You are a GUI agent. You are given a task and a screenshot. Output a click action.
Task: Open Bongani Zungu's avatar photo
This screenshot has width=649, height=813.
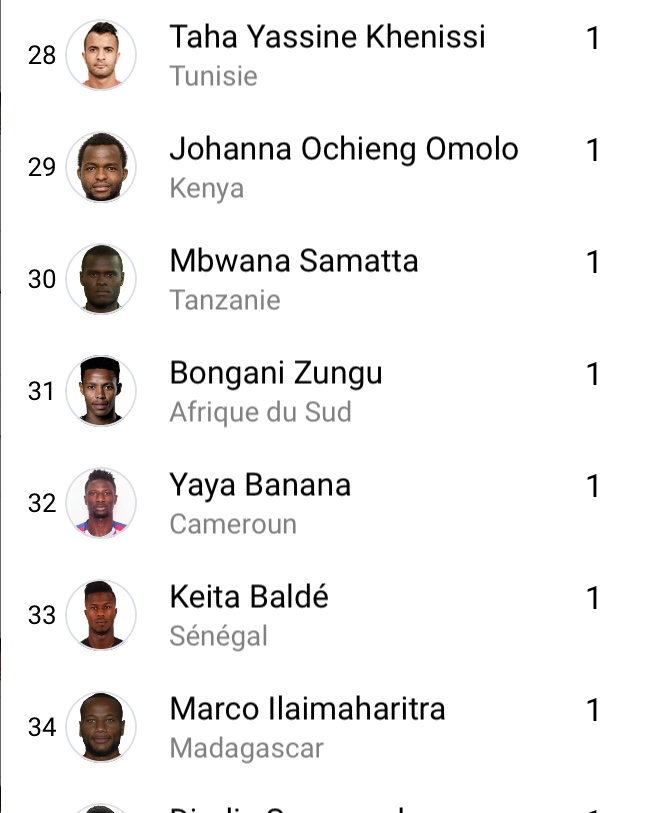coord(101,391)
